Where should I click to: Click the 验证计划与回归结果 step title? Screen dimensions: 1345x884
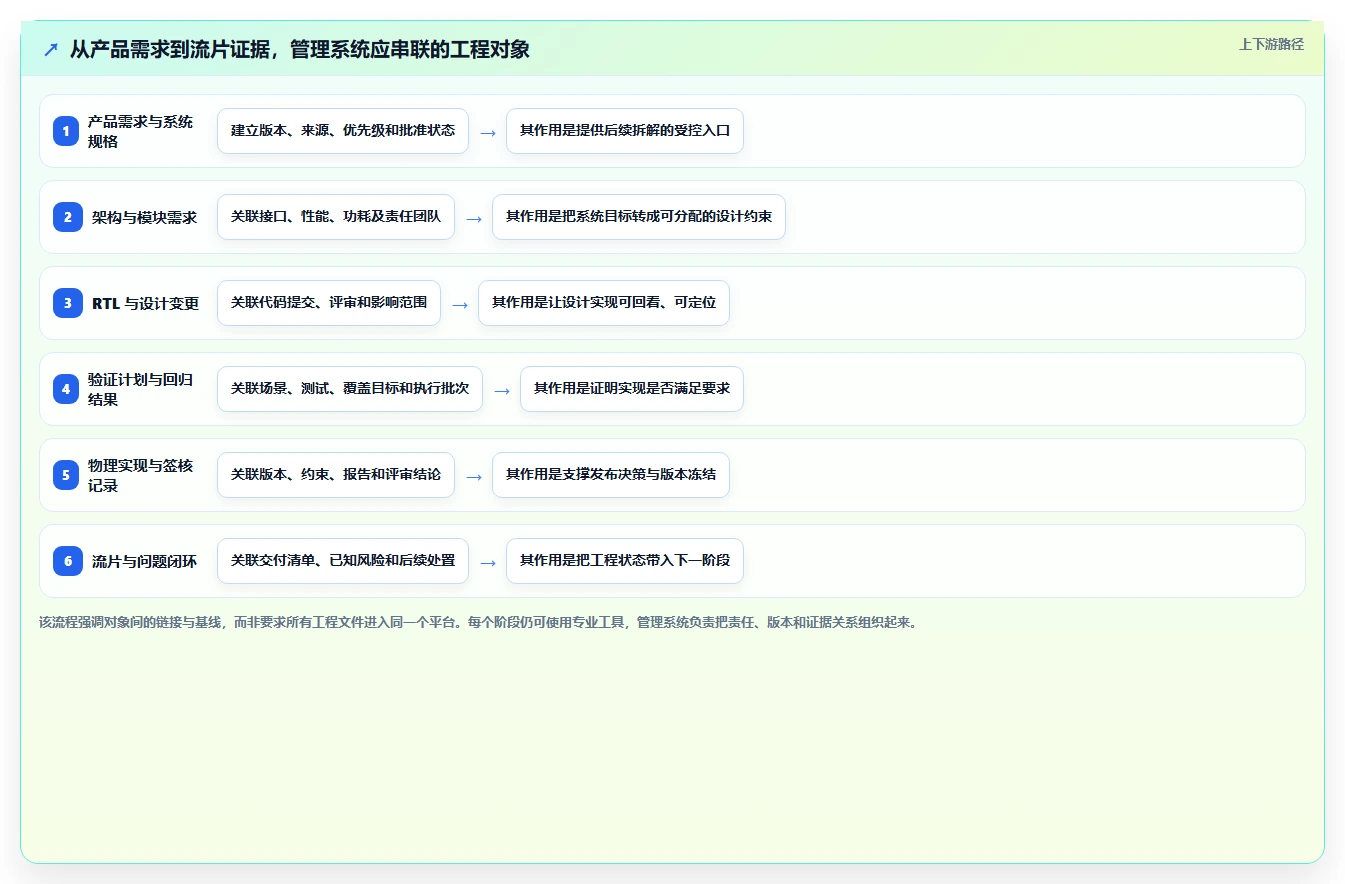coord(141,389)
